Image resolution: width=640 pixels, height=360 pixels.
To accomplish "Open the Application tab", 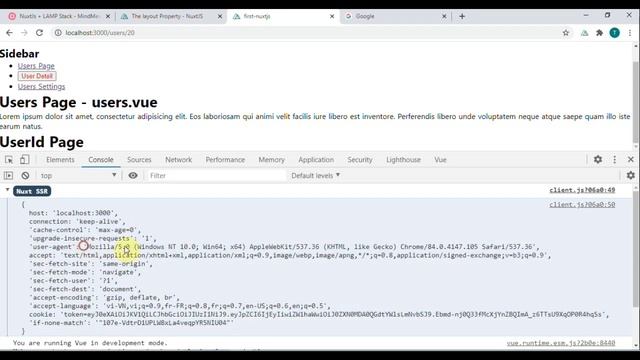I will [316, 160].
